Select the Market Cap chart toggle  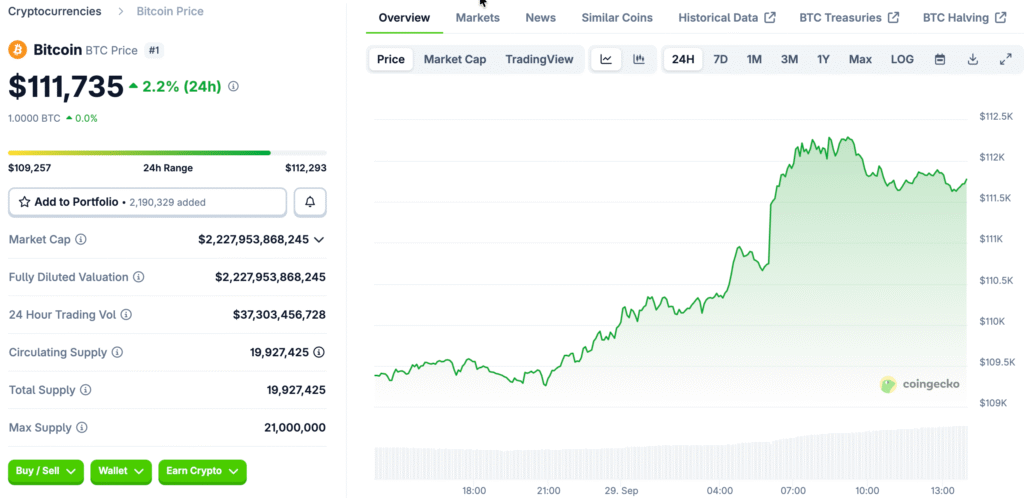[x=455, y=59]
